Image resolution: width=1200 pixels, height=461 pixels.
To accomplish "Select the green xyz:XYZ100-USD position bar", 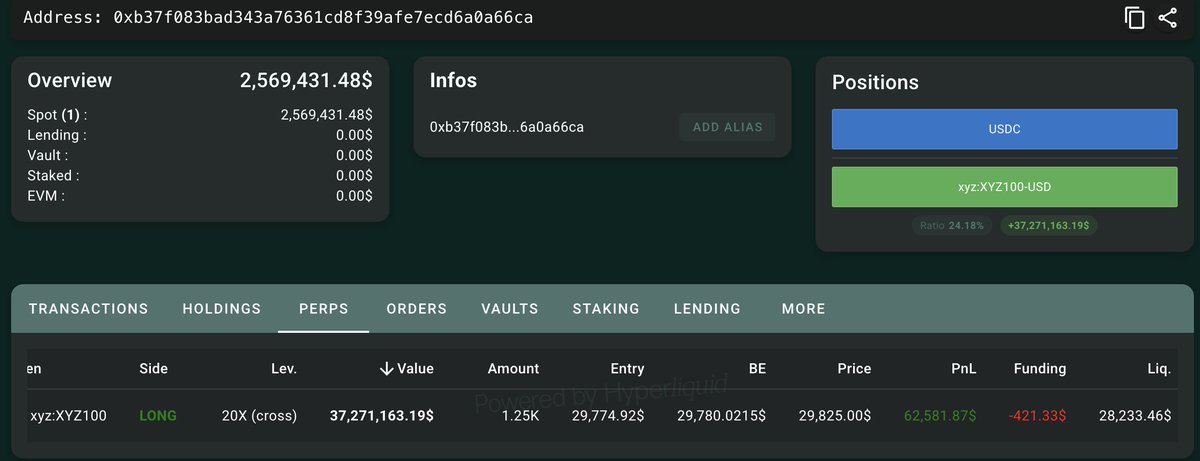I will pyautogui.click(x=1005, y=187).
